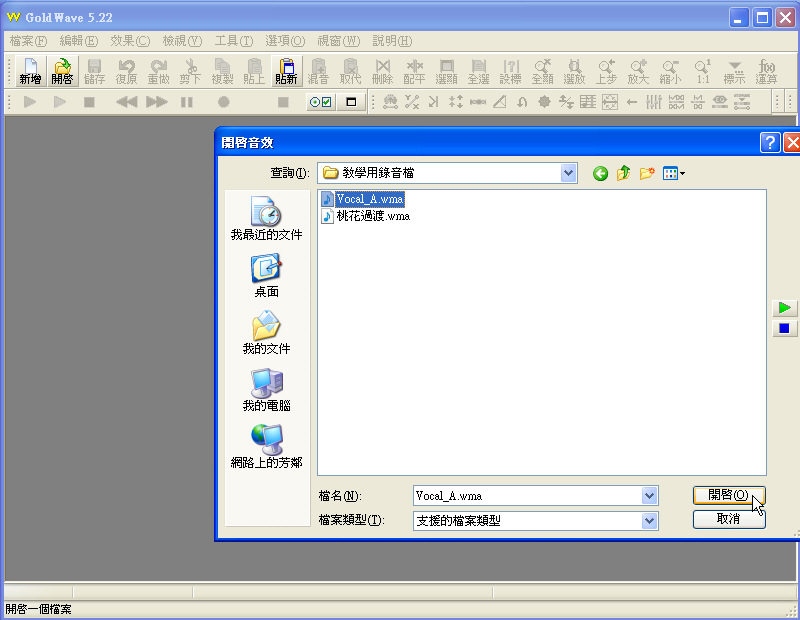Open the 檢視(V) menu
800x620 pixels.
pos(182,41)
